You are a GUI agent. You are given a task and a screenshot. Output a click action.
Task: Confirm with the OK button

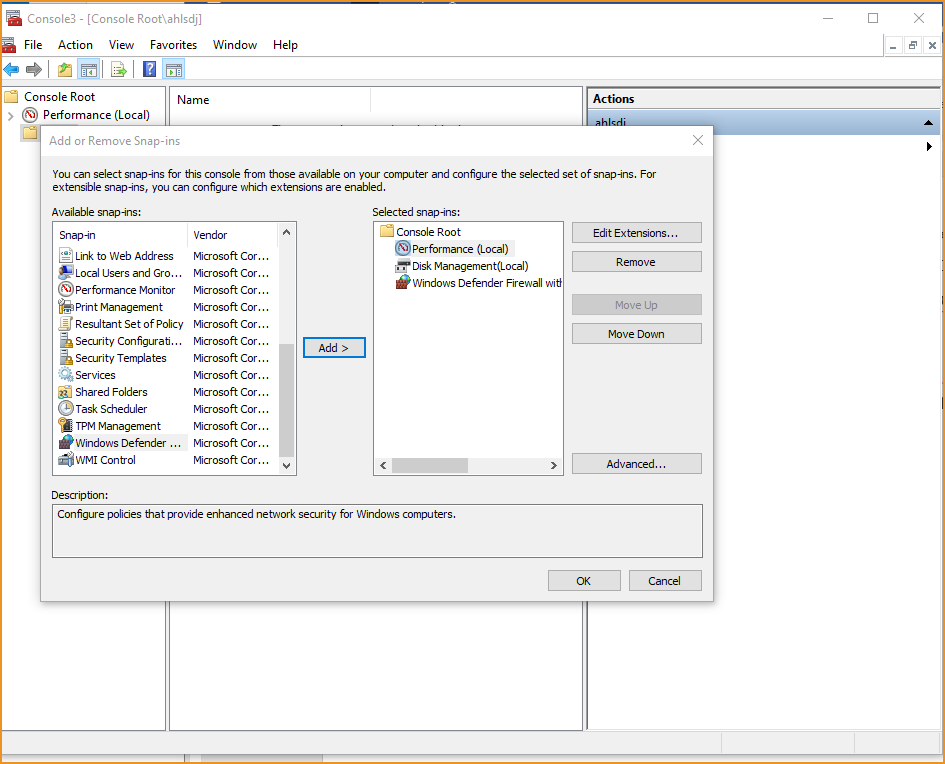pos(584,581)
